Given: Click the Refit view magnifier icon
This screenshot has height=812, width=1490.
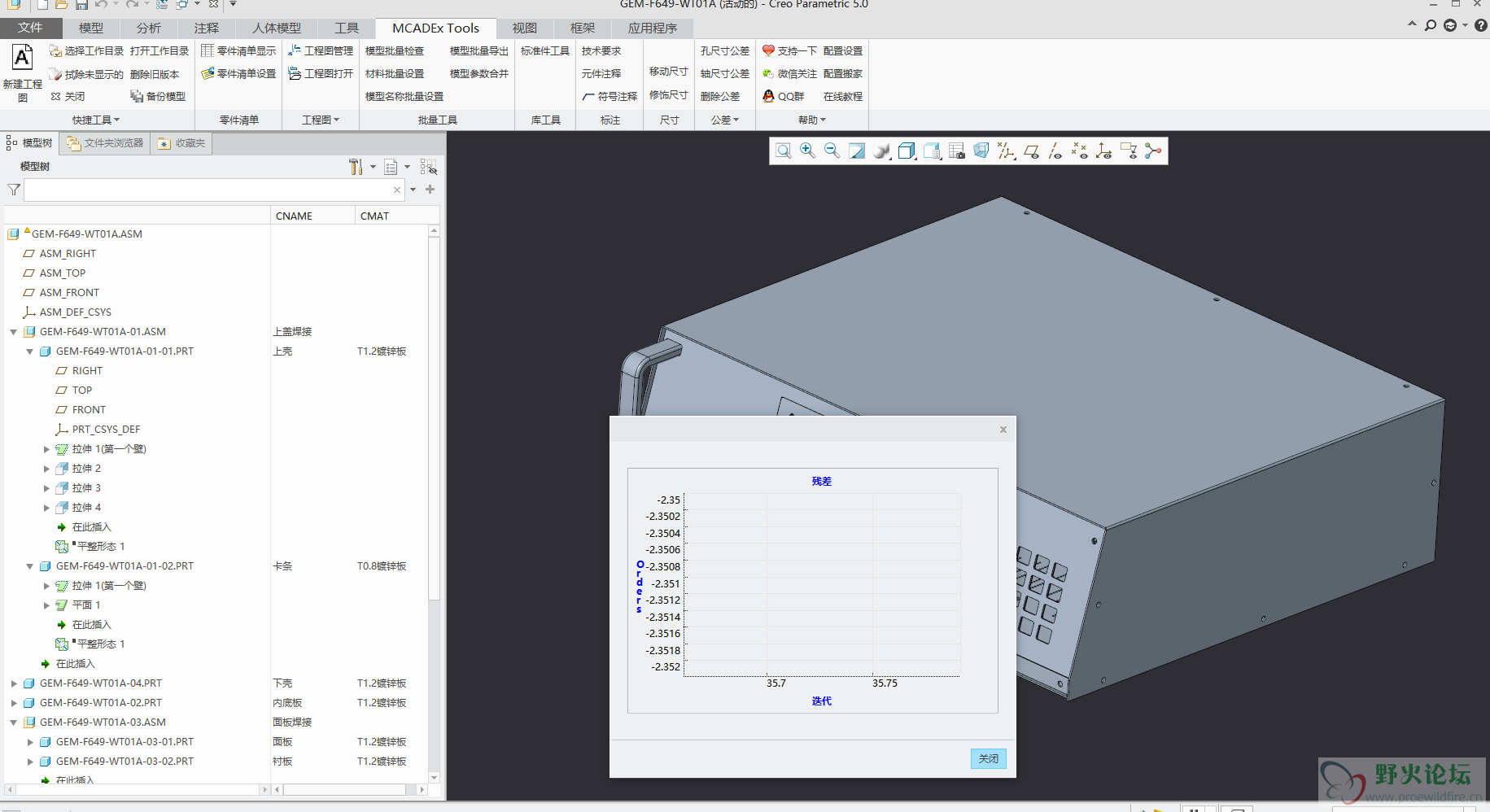Looking at the screenshot, I should [x=783, y=151].
